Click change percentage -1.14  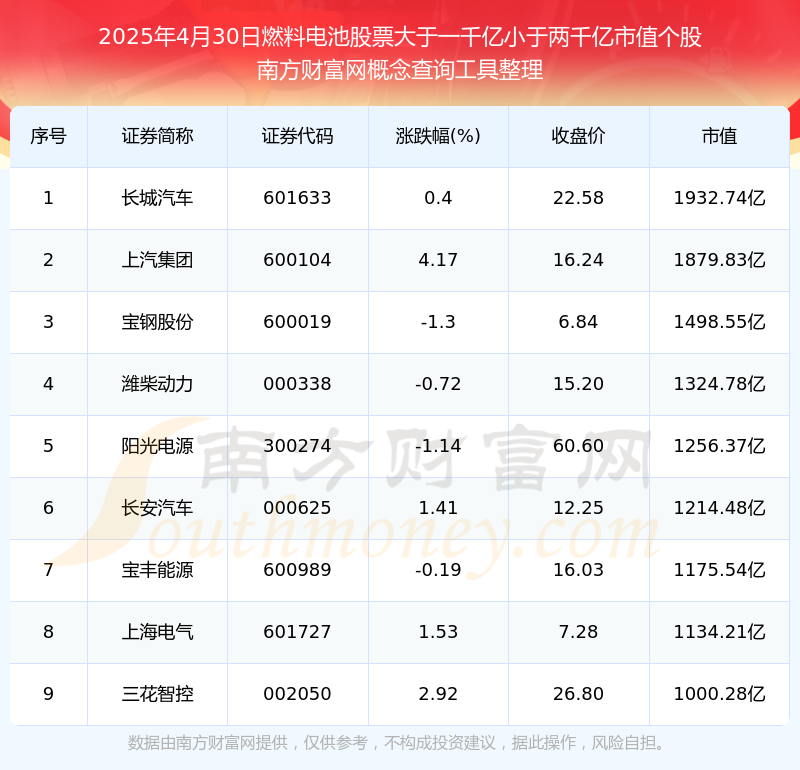(x=438, y=446)
